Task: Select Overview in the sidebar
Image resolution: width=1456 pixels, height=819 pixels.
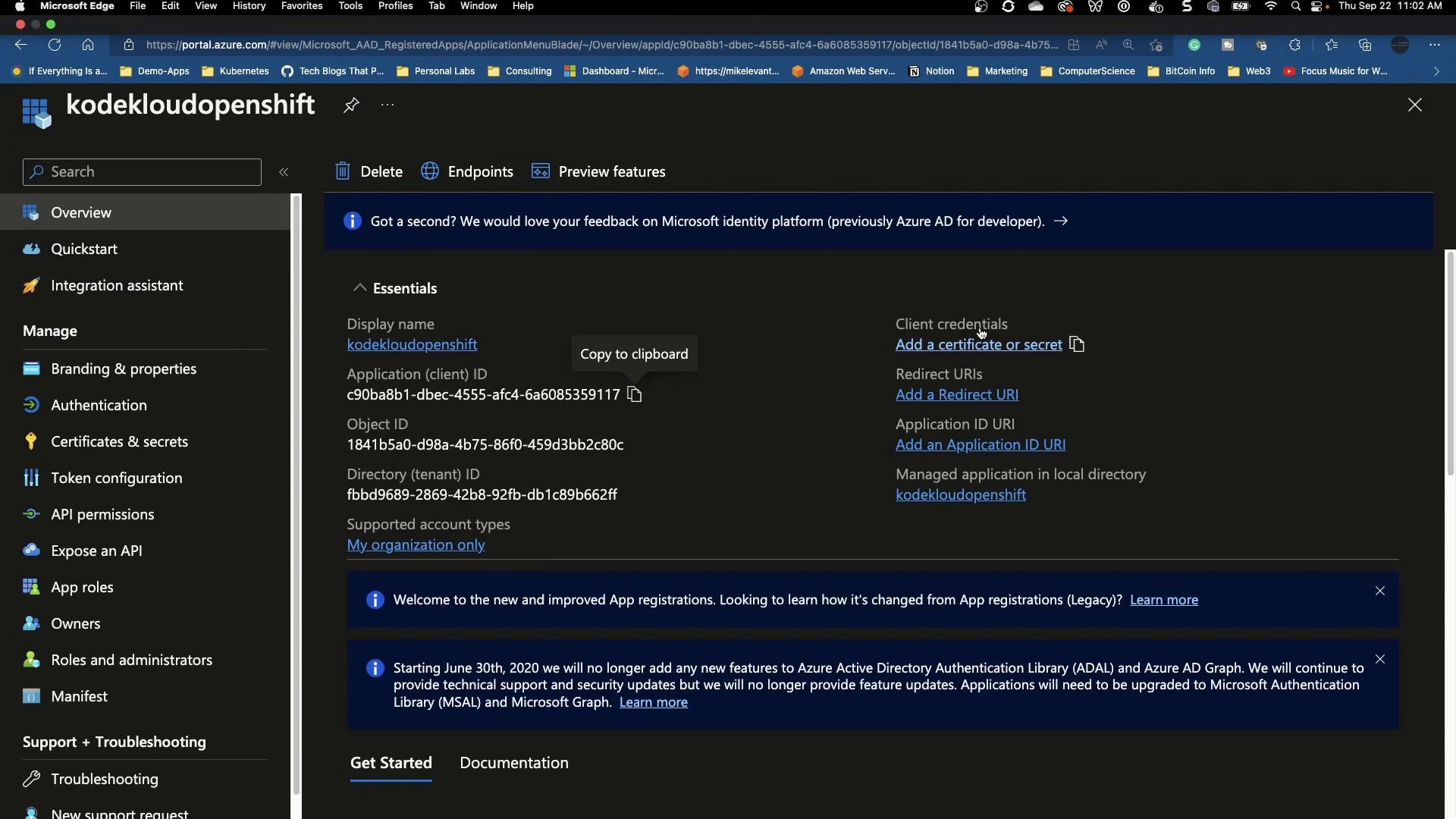Action: (144, 212)
